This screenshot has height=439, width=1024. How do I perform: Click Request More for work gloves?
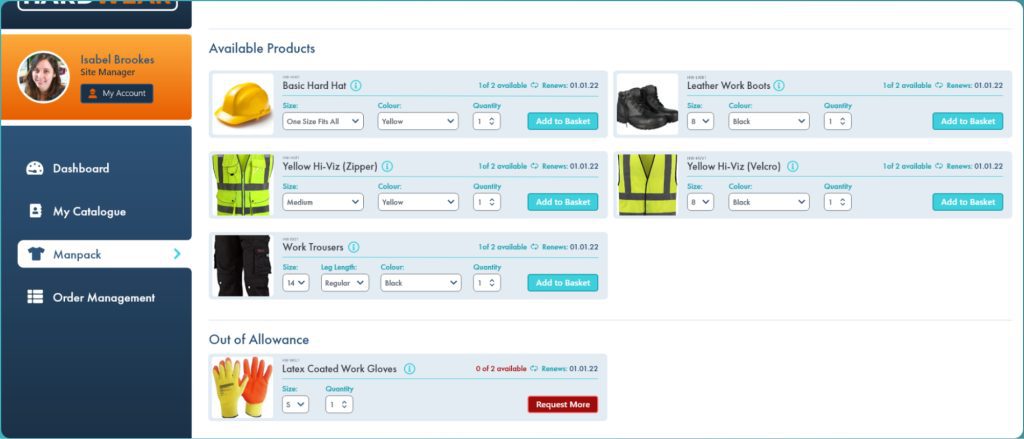(x=562, y=405)
